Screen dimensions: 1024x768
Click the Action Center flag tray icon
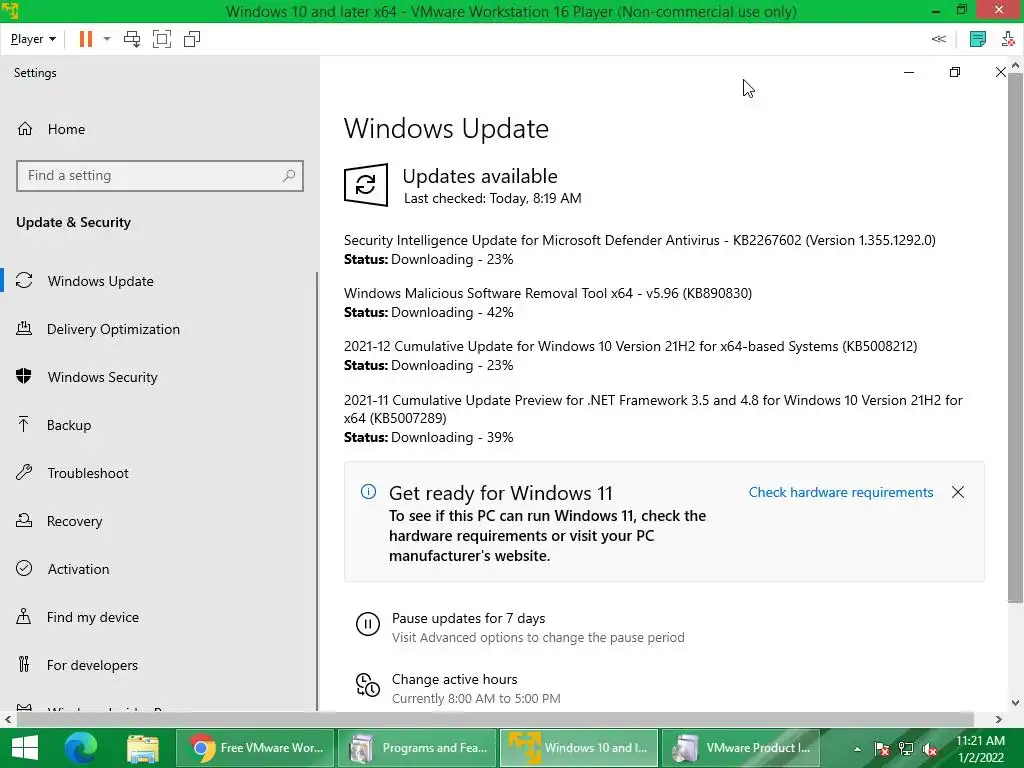click(x=882, y=748)
